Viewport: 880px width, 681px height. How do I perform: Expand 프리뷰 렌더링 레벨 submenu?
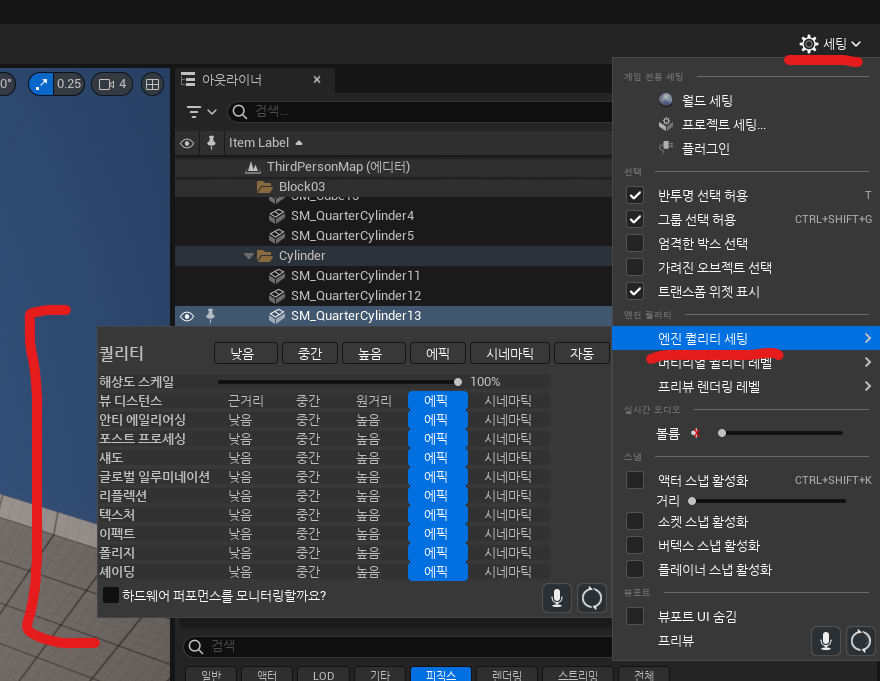[x=746, y=387]
